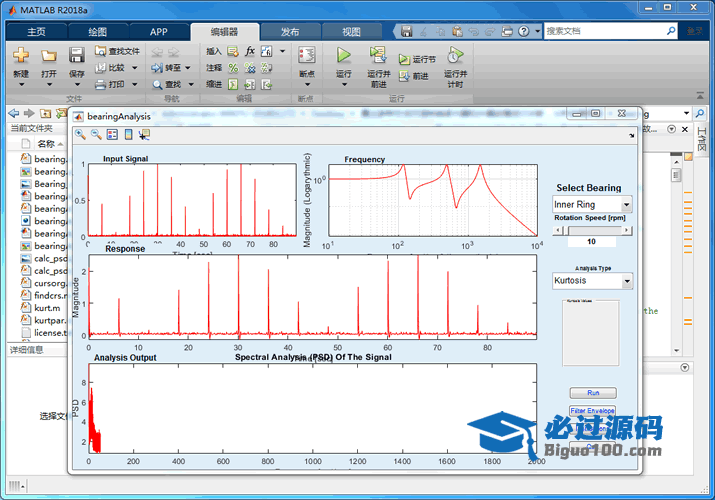Click zoom out icon in bearingAnalysis toolbar

click(96, 134)
